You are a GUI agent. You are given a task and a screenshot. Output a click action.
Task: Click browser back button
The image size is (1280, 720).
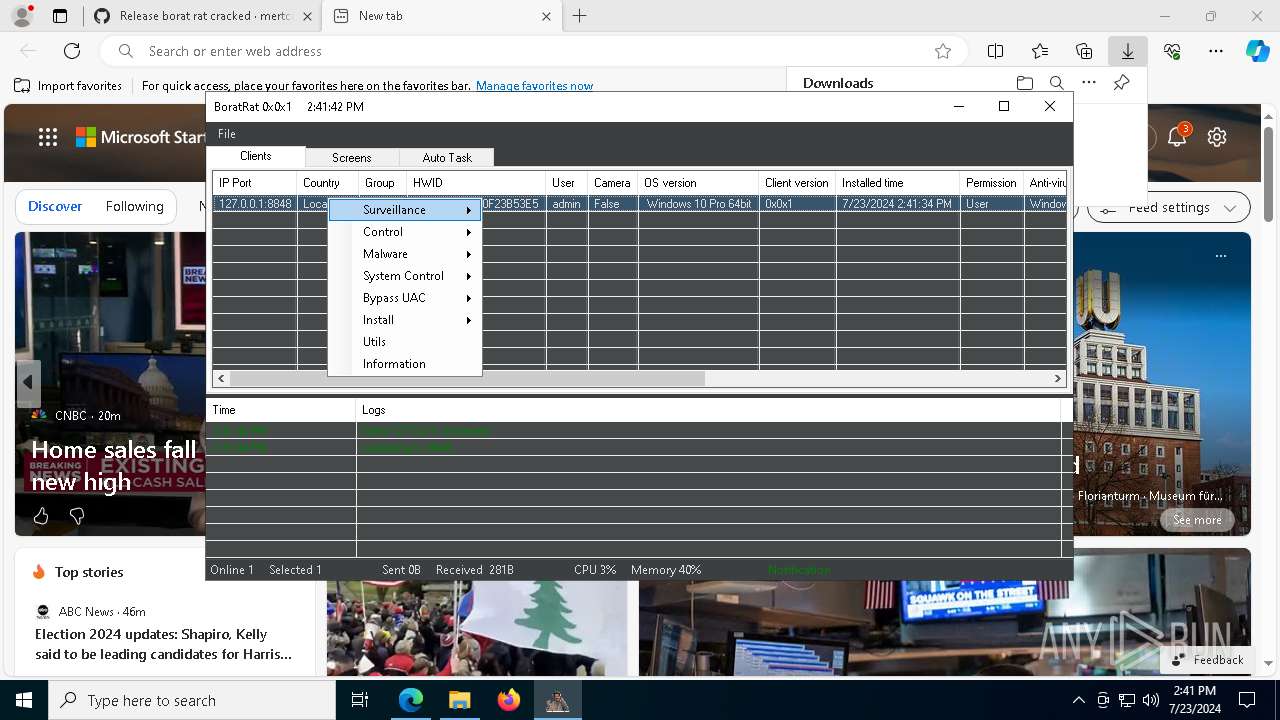coord(28,51)
